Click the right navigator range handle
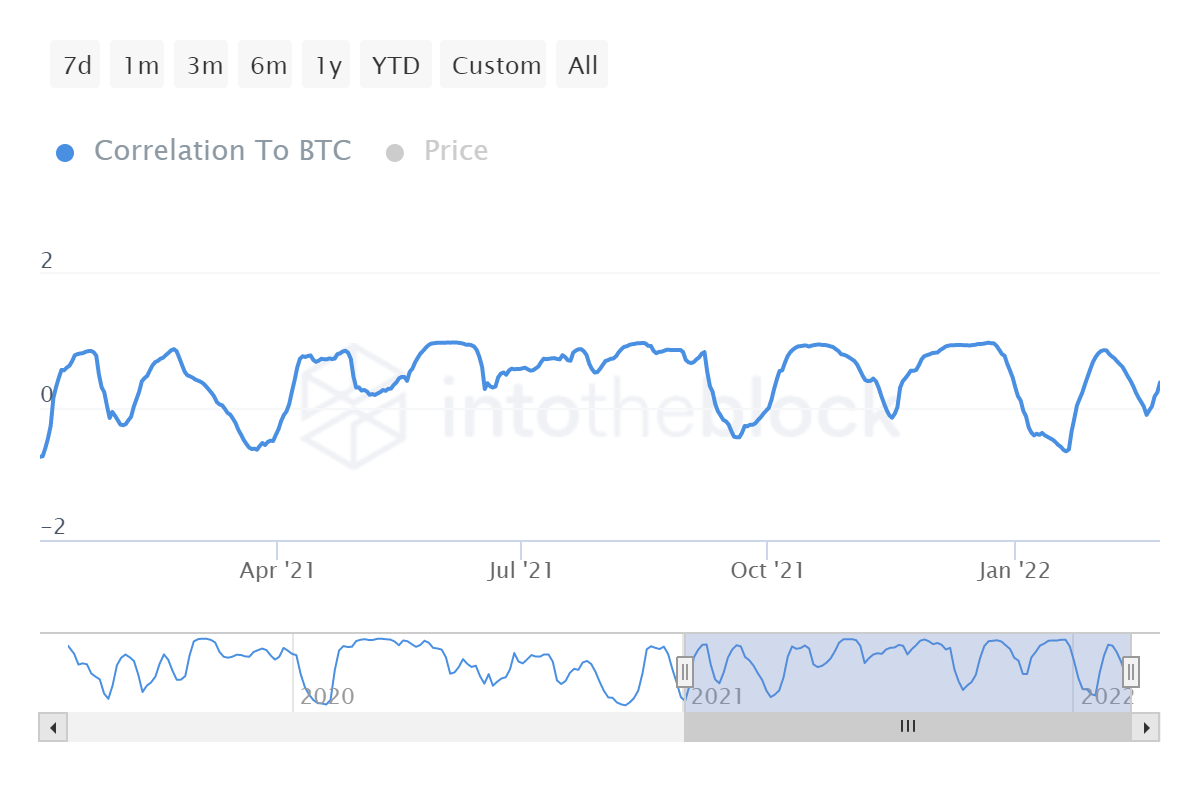Screen dimensions: 1200x800 [1131, 671]
